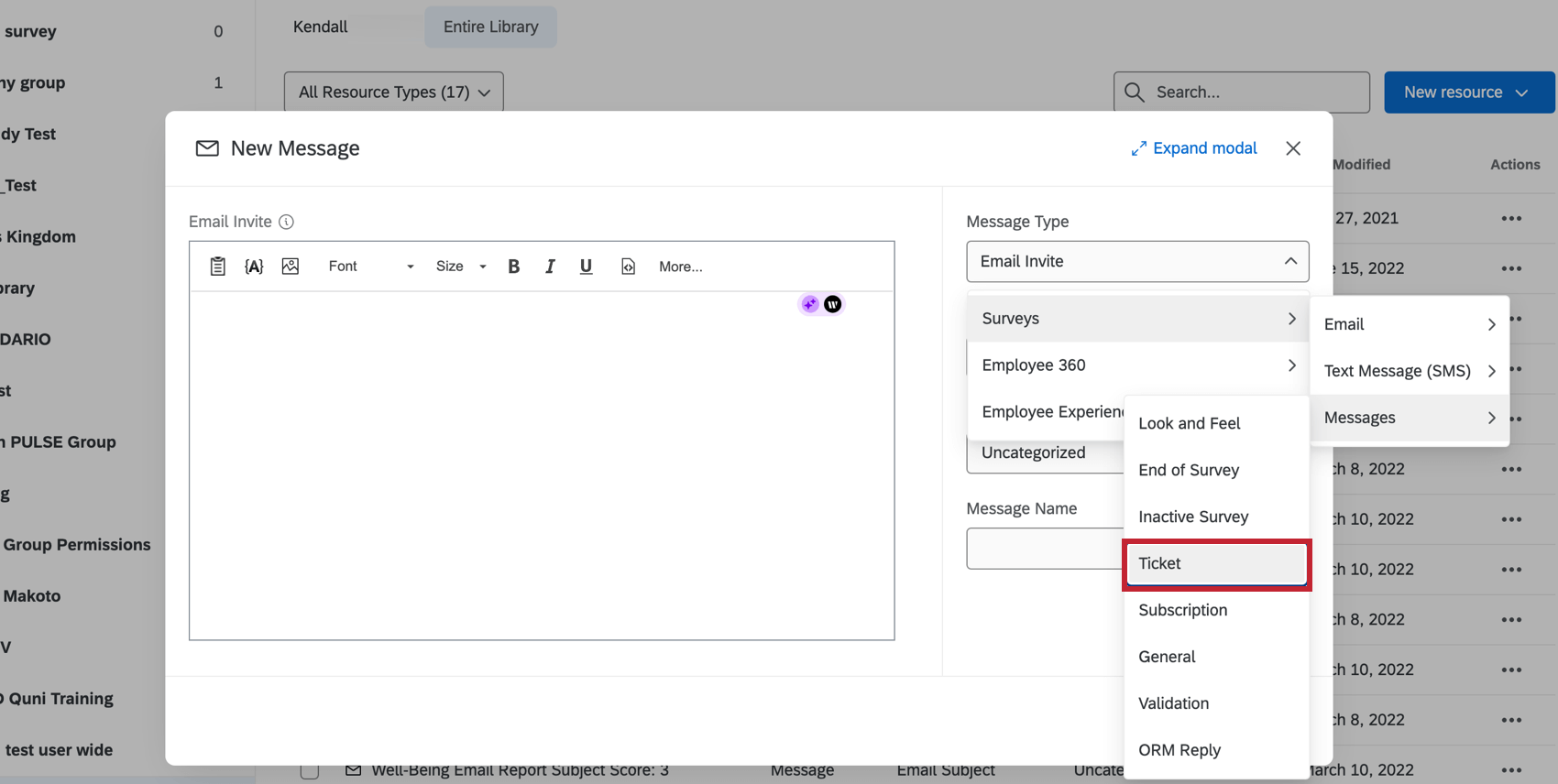1558x784 pixels.
Task: Choose End of Survey menu option
Action: 1188,471
